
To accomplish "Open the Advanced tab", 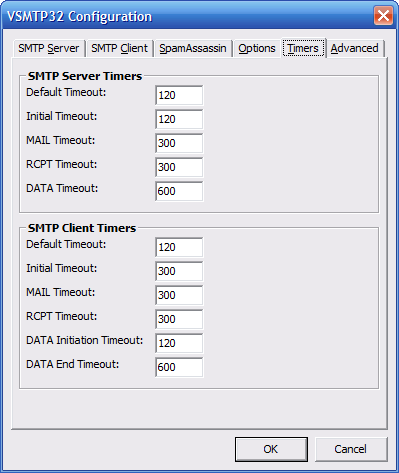I will (355, 49).
